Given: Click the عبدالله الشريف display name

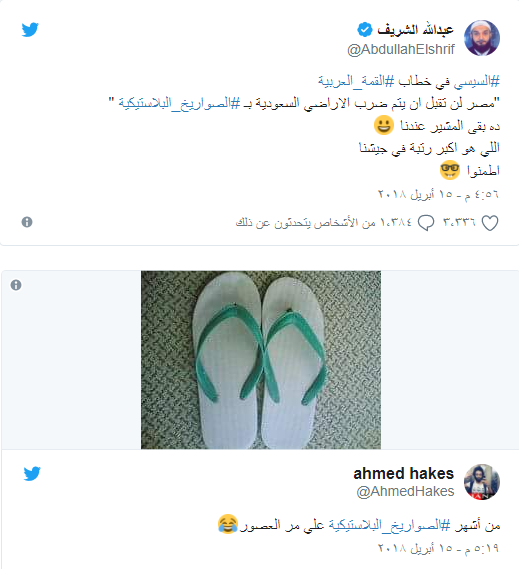Looking at the screenshot, I should coord(416,29).
